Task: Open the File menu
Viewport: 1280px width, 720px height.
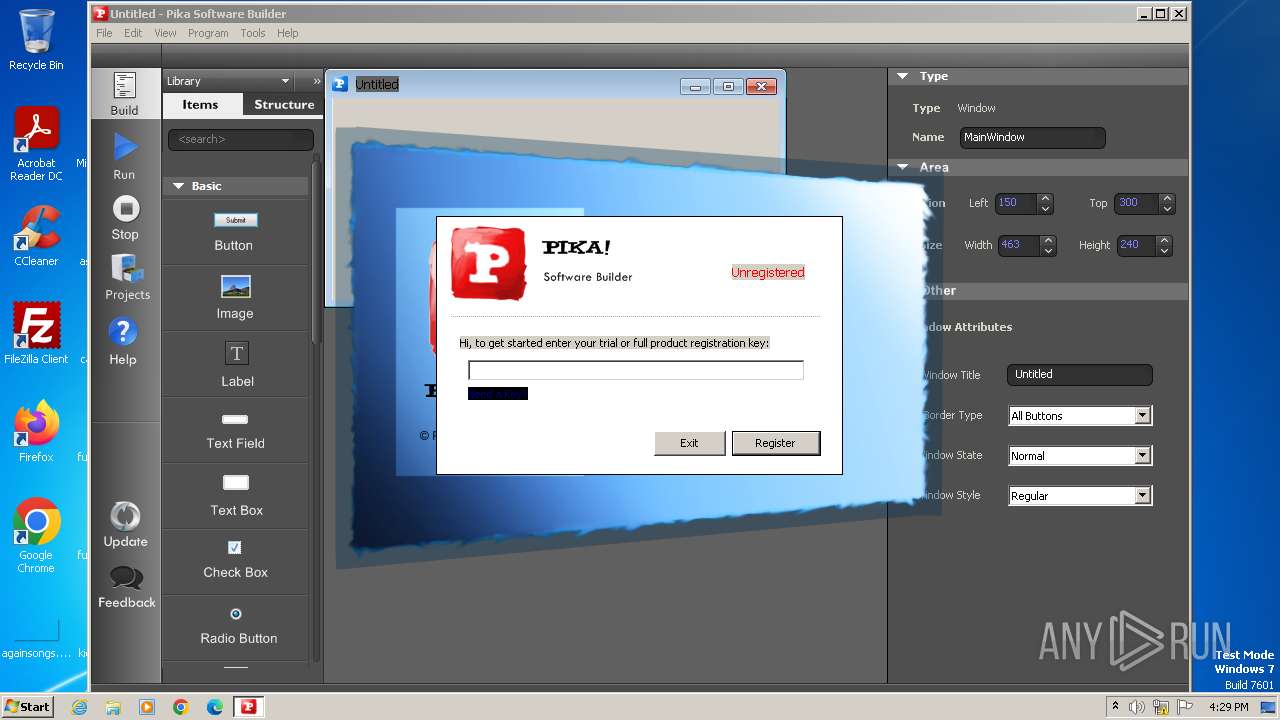Action: click(x=104, y=33)
